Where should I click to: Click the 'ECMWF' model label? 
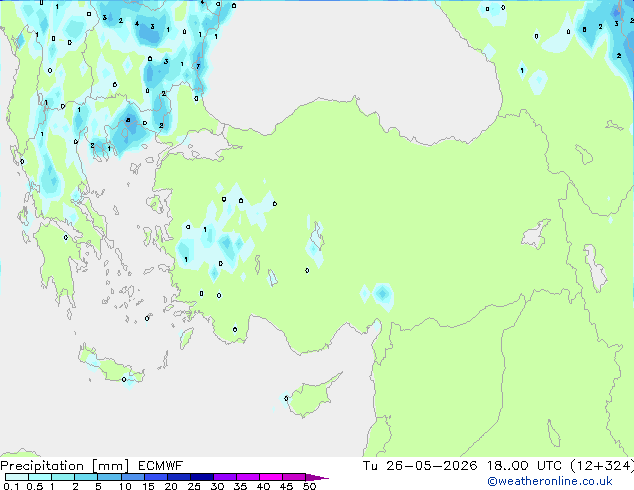click(161, 466)
